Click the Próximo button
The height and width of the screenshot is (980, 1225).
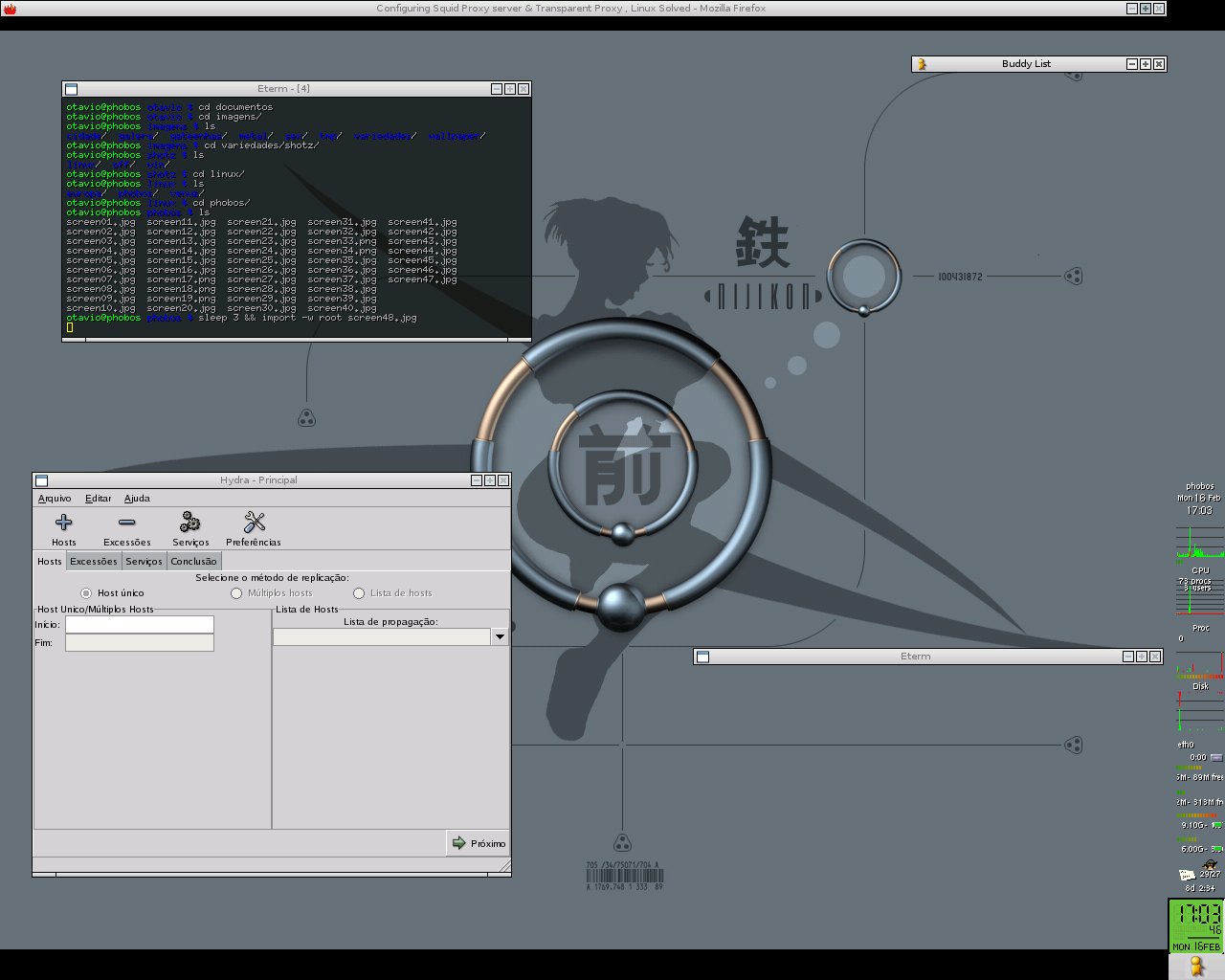click(x=479, y=843)
